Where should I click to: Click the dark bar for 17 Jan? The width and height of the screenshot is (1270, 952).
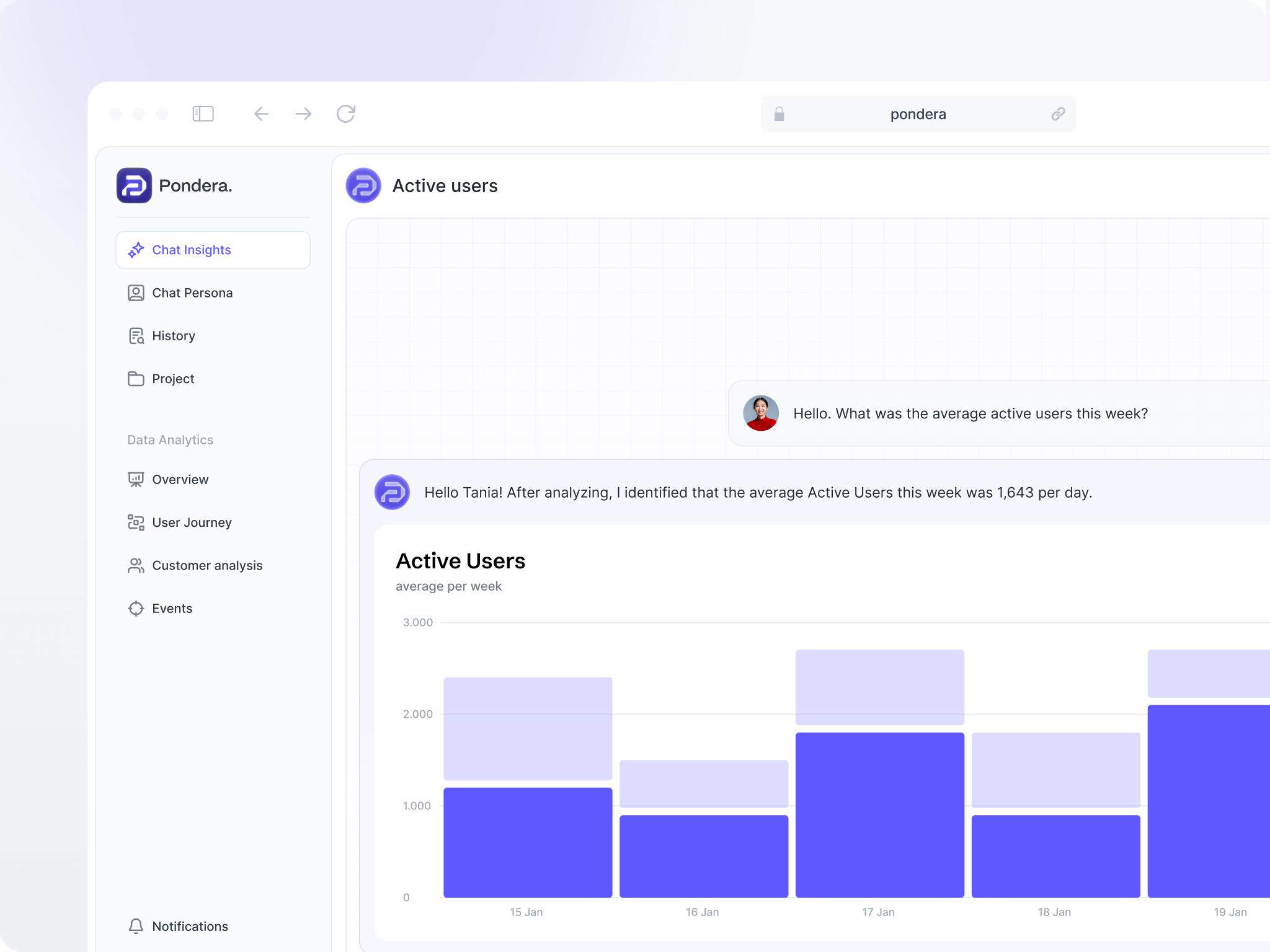(880, 815)
